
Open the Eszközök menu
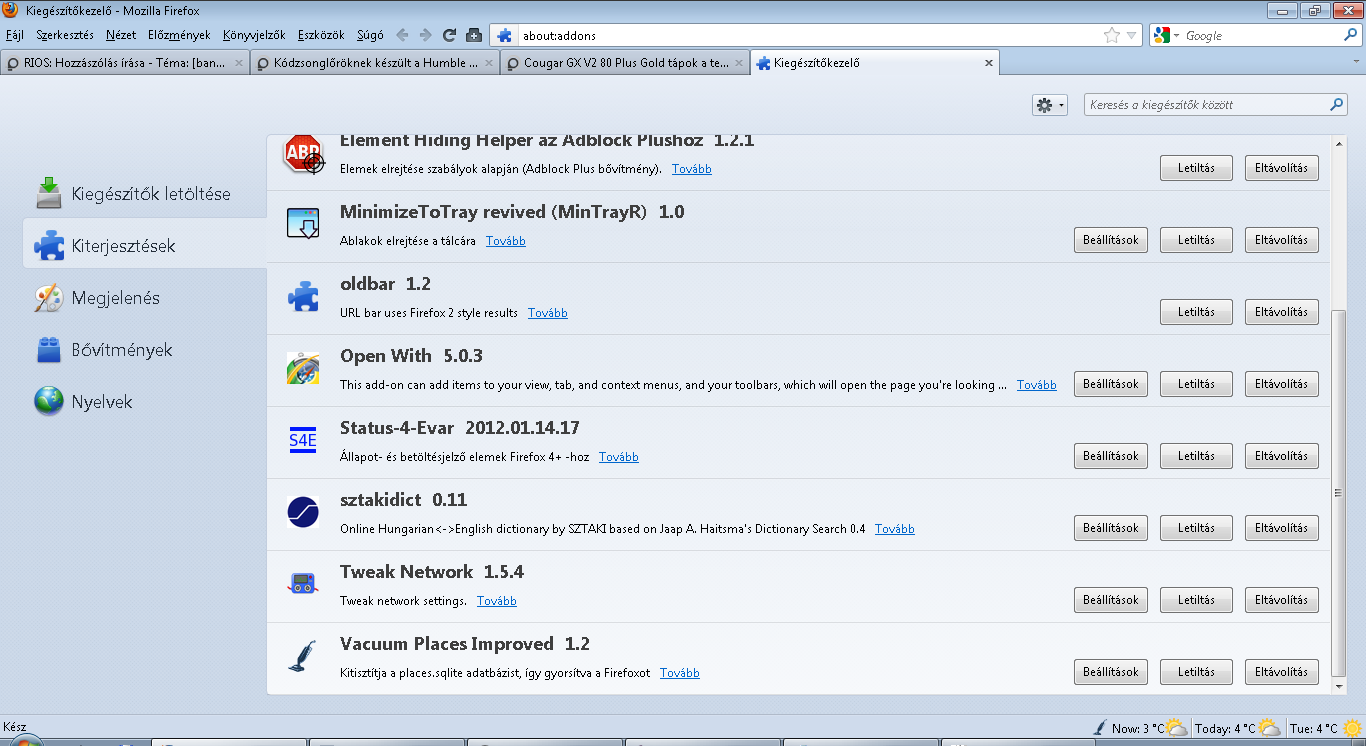(321, 35)
